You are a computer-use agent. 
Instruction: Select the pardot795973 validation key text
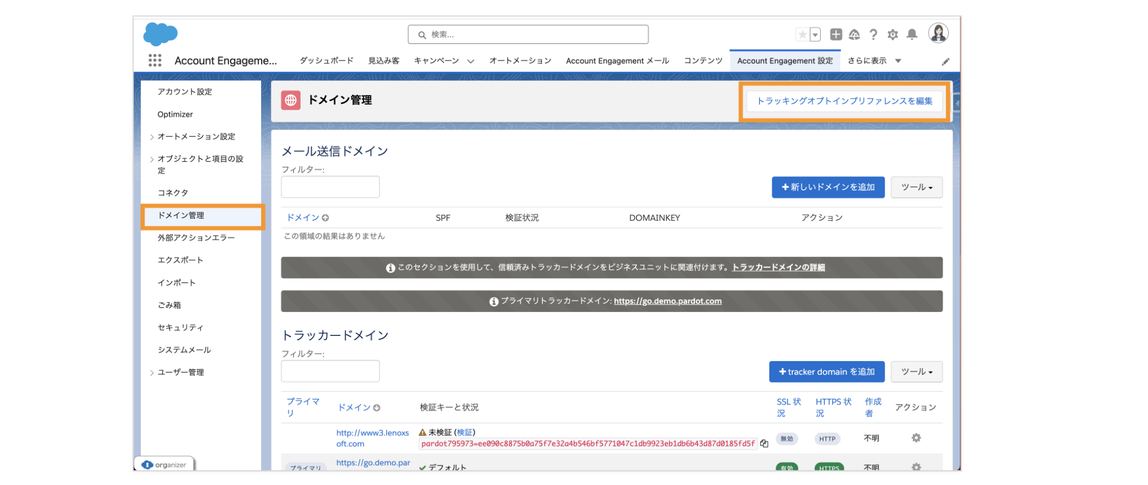589,443
